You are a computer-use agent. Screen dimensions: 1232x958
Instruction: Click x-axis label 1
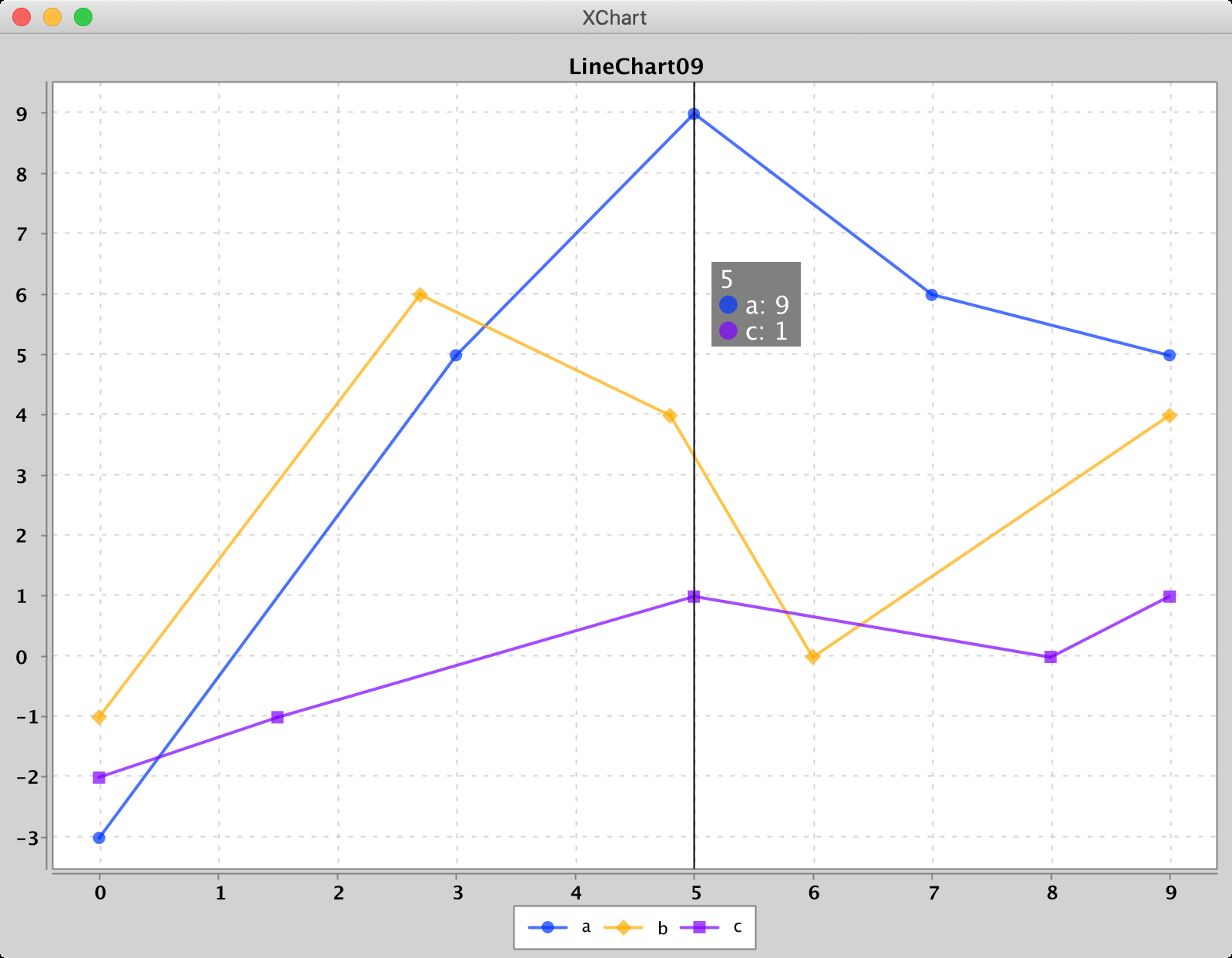pyautogui.click(x=219, y=893)
